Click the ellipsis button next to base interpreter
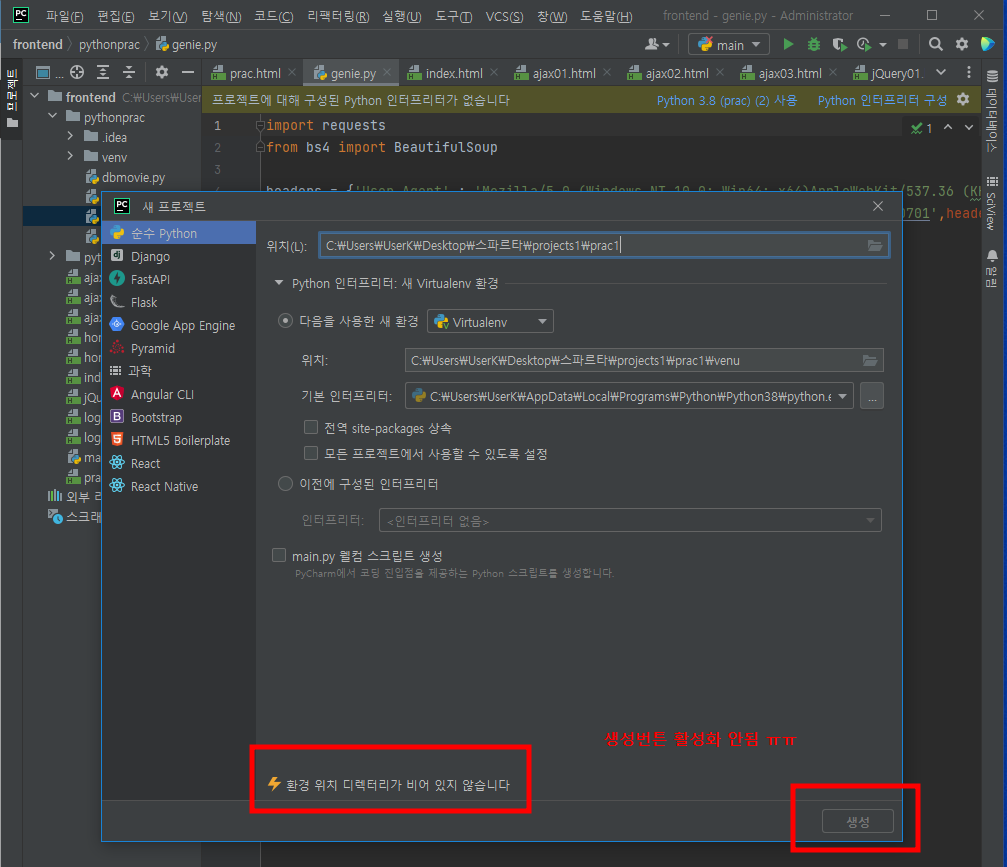This screenshot has width=1007, height=867. click(872, 396)
